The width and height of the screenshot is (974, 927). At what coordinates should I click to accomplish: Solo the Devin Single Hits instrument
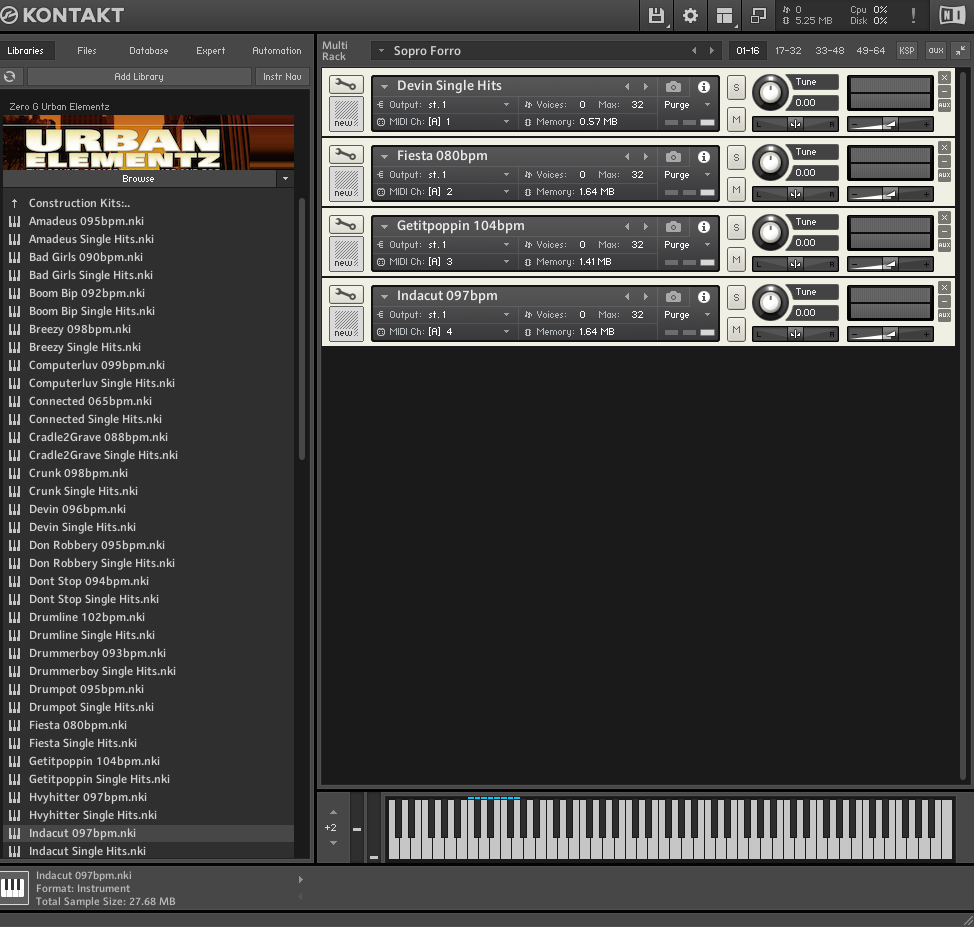(736, 88)
